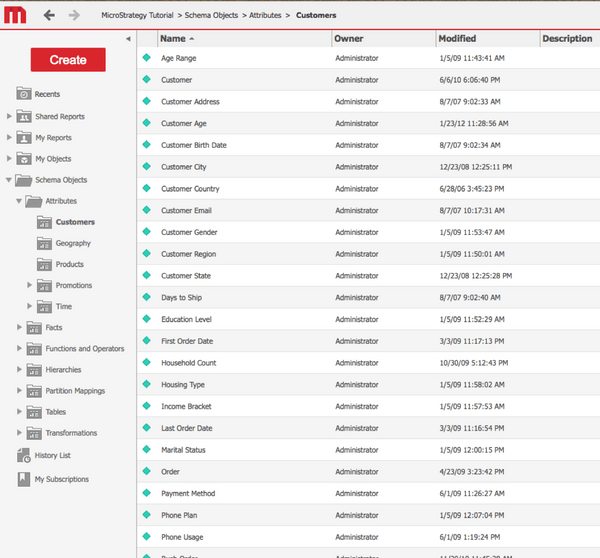
Task: Click the diamond icon beside Household Count
Action: [147, 362]
